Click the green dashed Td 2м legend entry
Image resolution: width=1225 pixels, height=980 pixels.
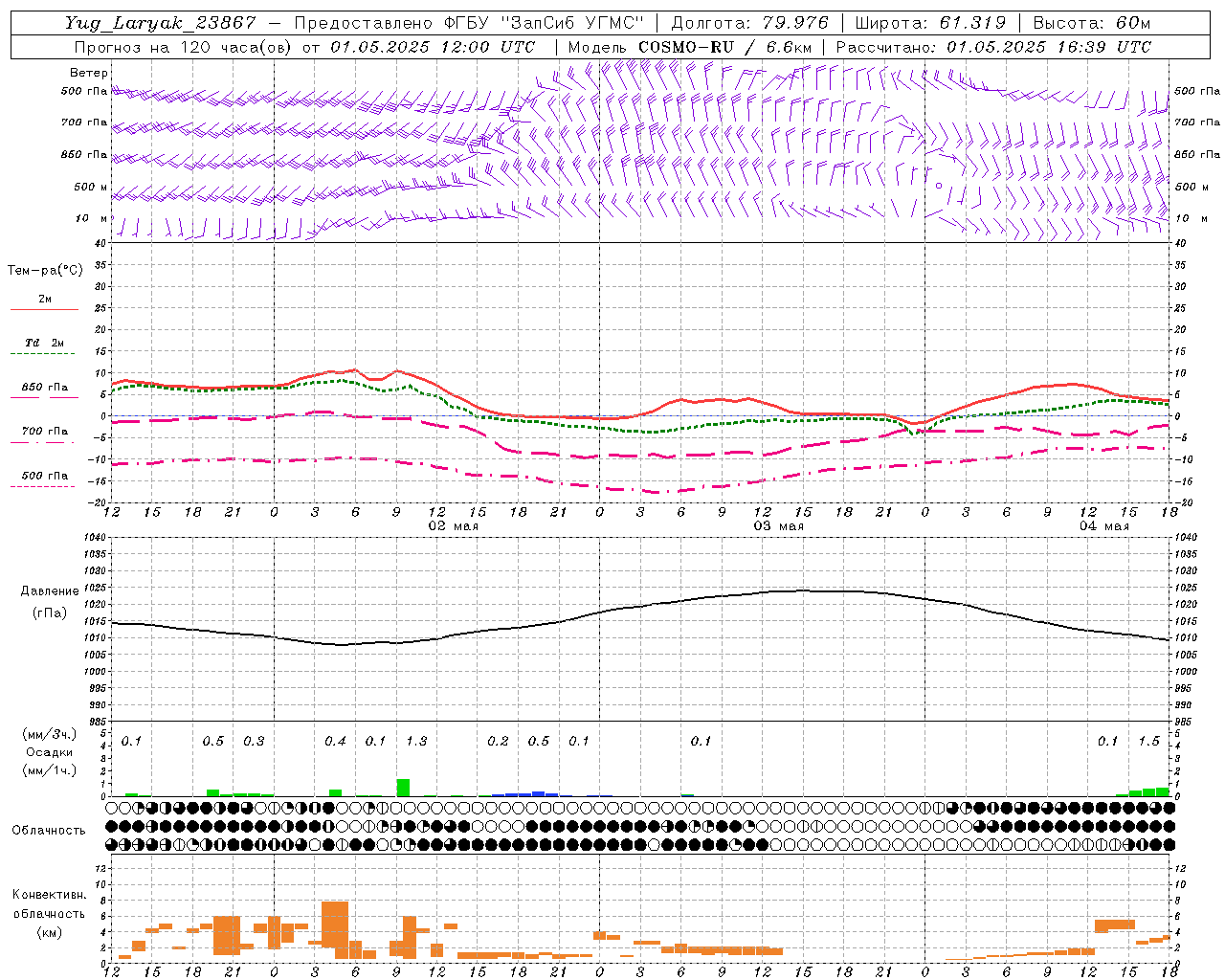coord(44,347)
